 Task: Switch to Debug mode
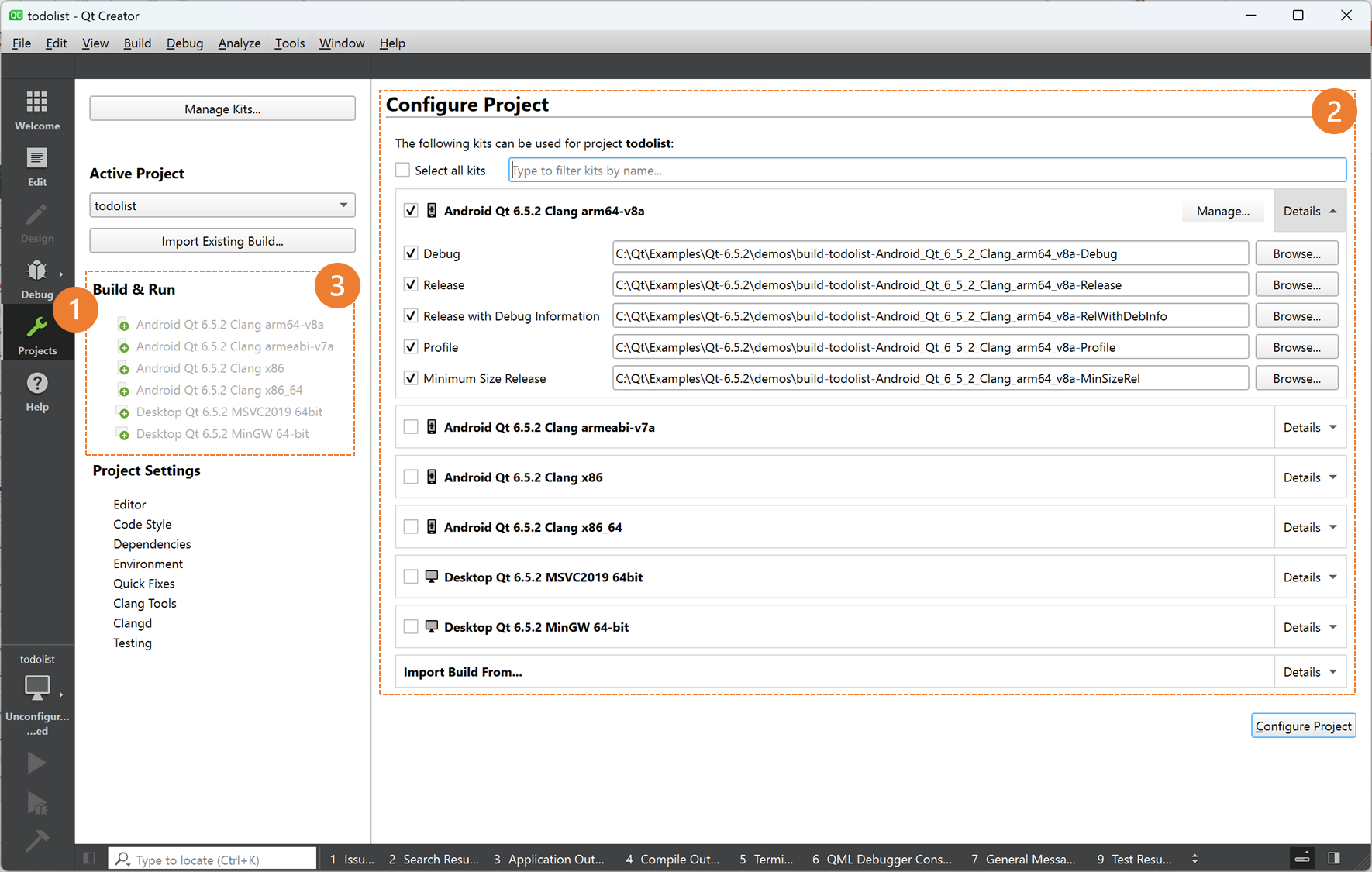(37, 279)
